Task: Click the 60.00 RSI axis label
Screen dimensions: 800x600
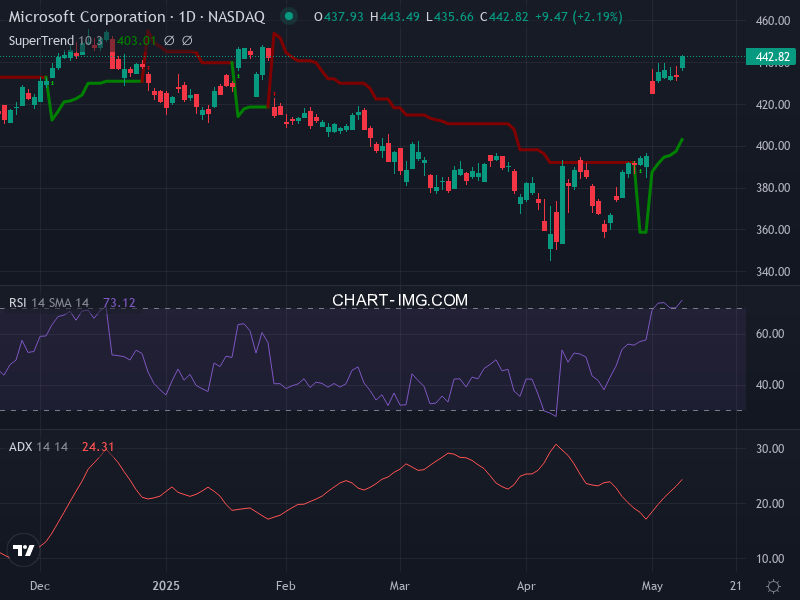Action: coord(770,334)
